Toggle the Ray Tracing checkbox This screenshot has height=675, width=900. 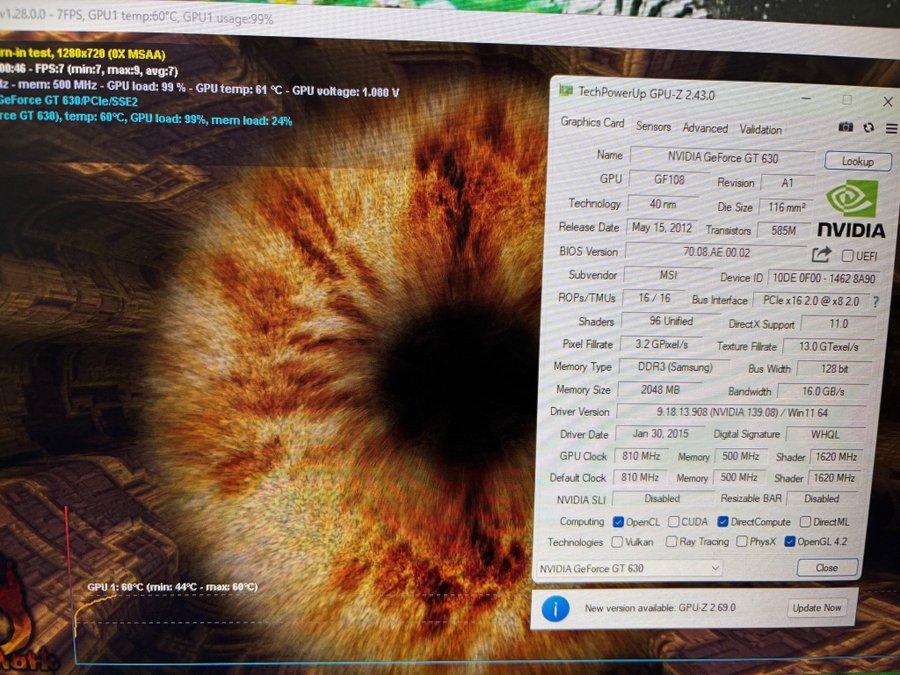671,541
